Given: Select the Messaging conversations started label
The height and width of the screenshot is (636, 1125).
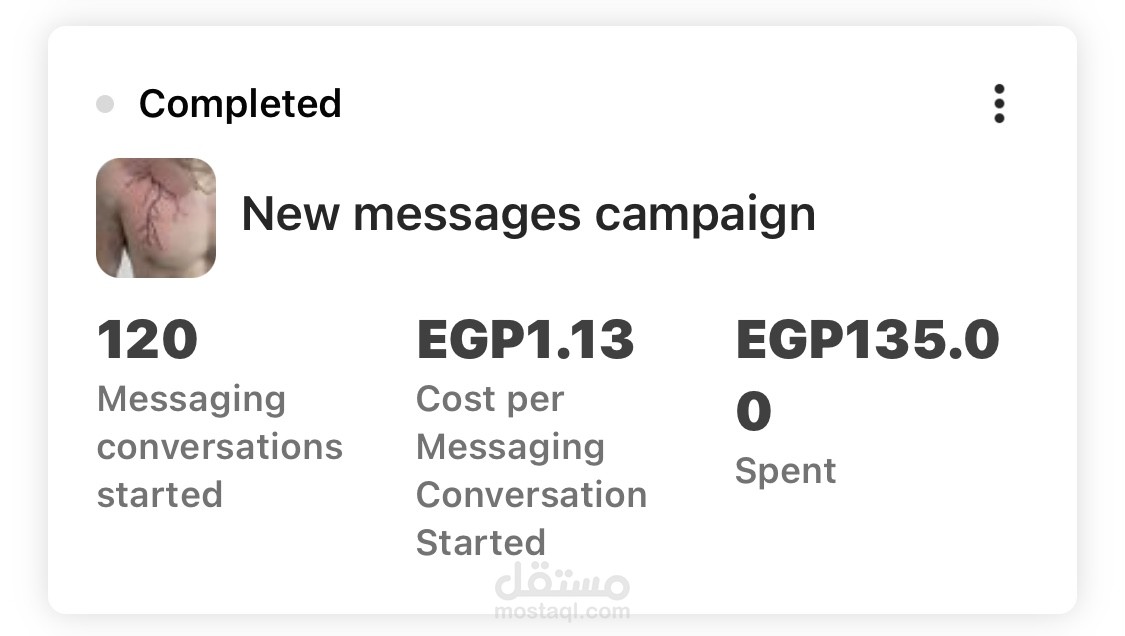Looking at the screenshot, I should point(220,446).
